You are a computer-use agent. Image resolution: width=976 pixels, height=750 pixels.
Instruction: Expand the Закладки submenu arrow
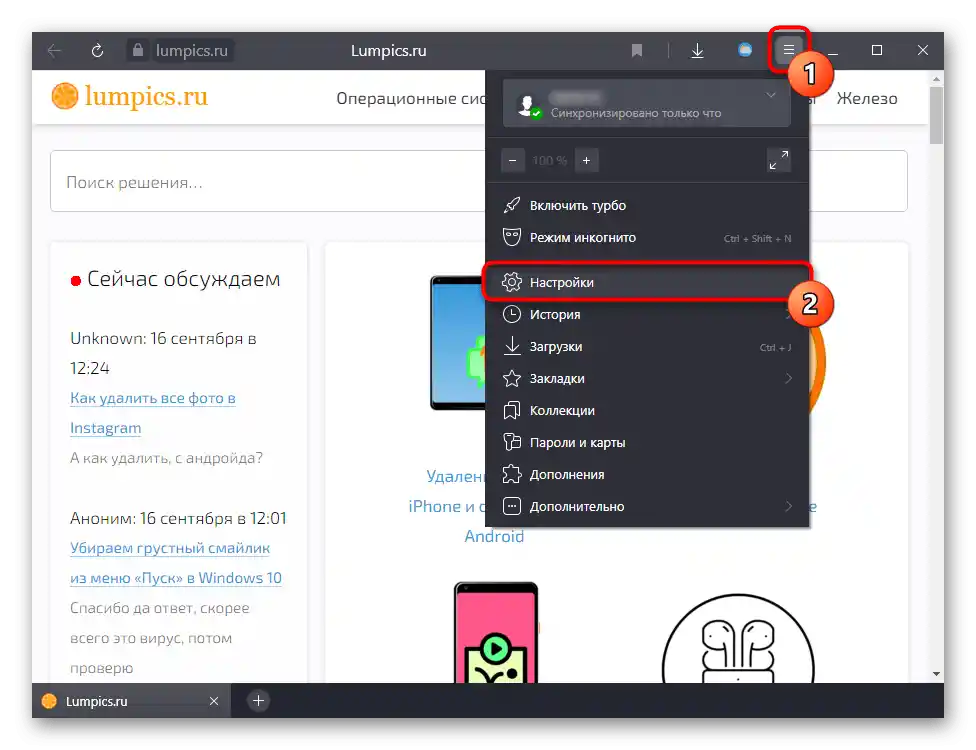788,378
